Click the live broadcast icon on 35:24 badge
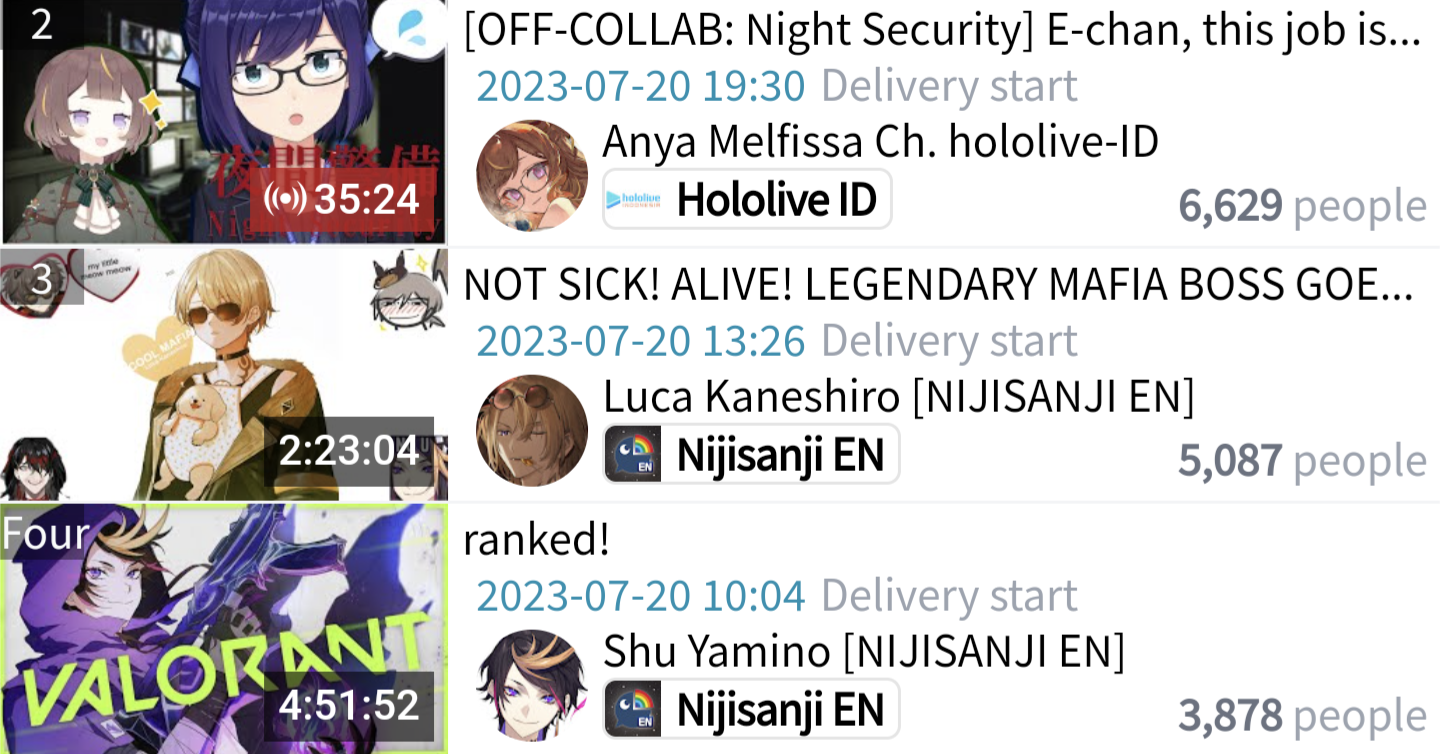1440x754 pixels. coord(285,199)
